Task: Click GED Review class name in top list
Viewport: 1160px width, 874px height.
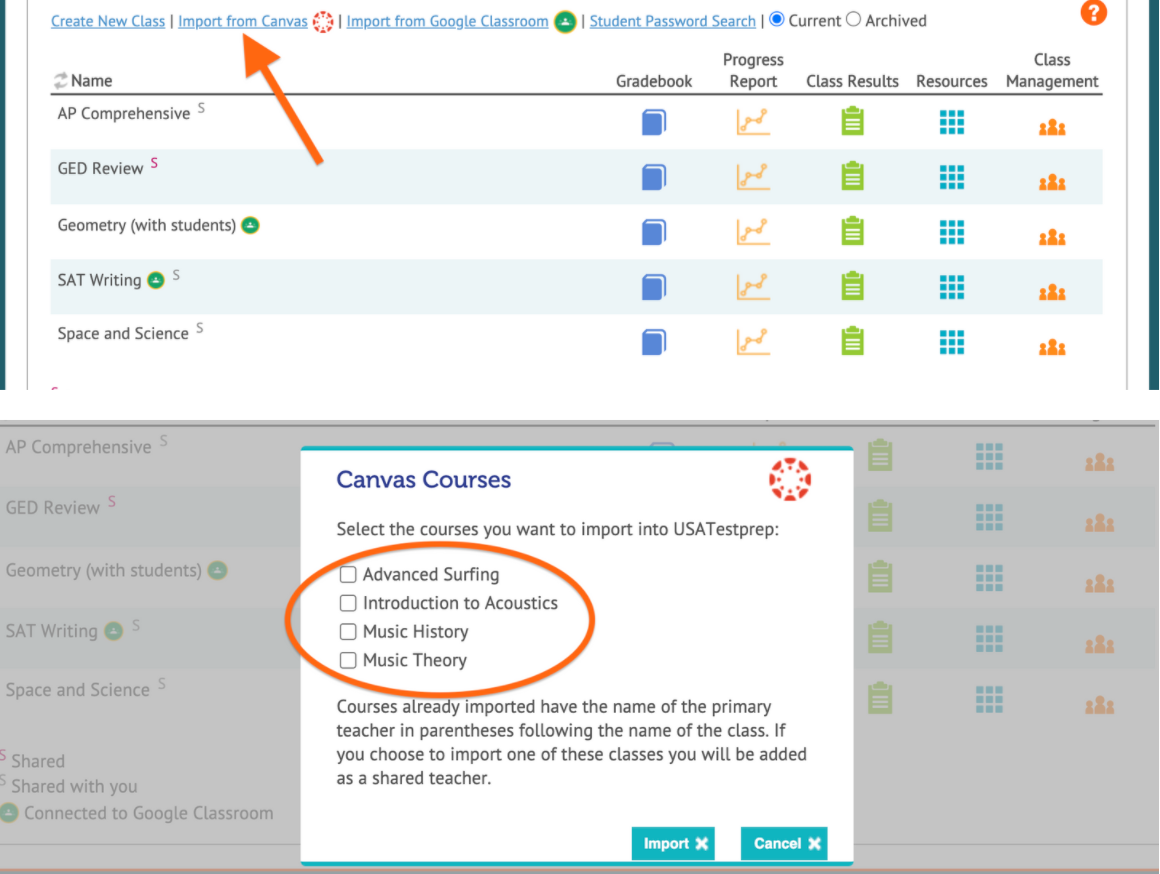Action: tap(101, 169)
